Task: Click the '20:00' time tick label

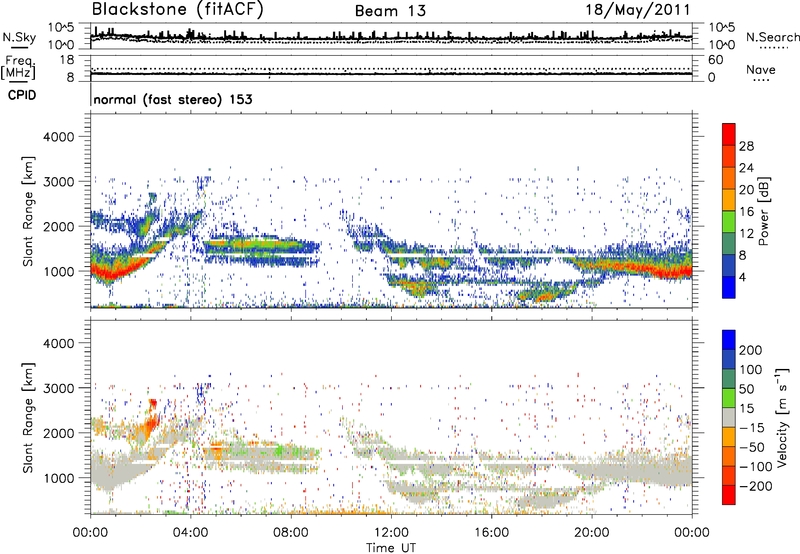Action: tap(592, 533)
